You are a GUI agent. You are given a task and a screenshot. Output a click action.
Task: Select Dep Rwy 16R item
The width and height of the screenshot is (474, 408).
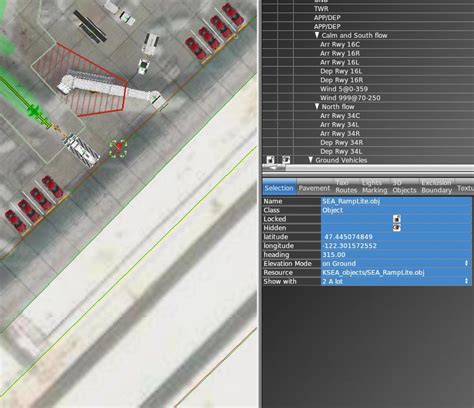point(342,80)
